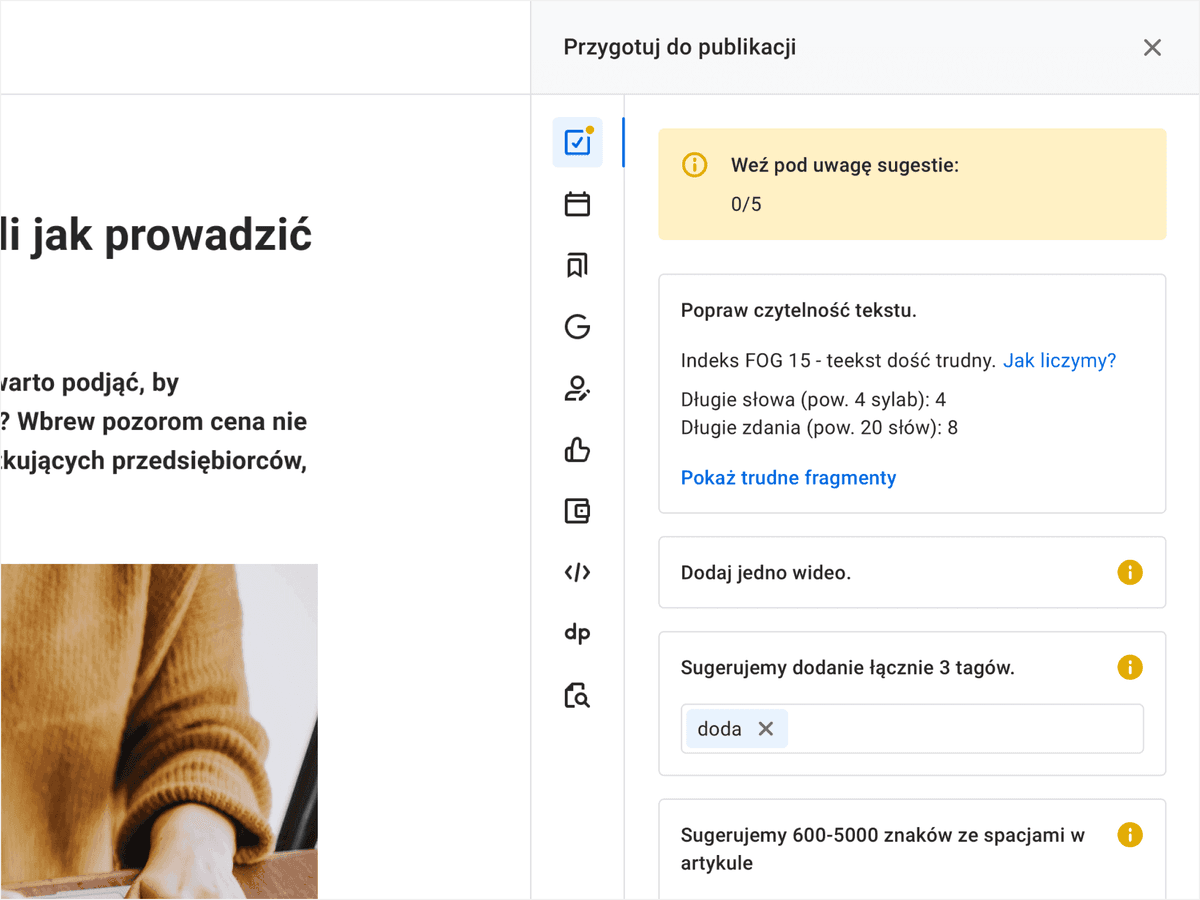
Task: Click Pokaż trudne fragmenty link
Action: pyautogui.click(x=788, y=478)
